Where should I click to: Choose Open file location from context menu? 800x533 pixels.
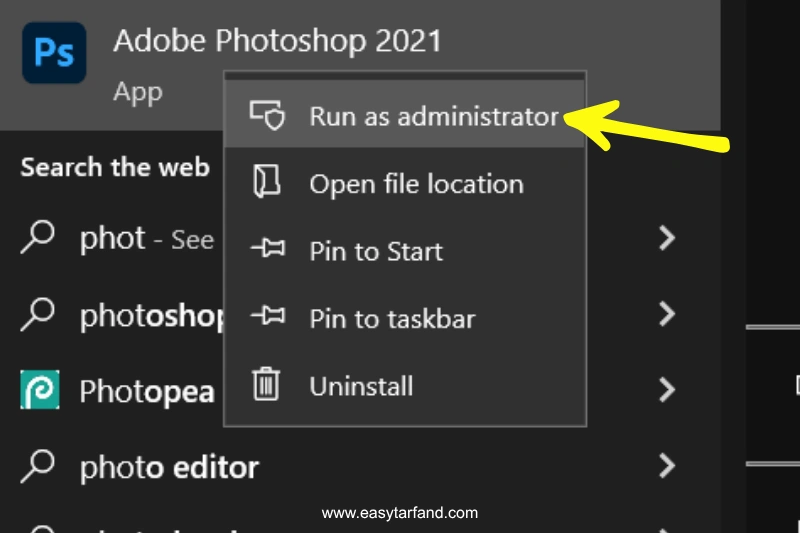click(x=416, y=184)
